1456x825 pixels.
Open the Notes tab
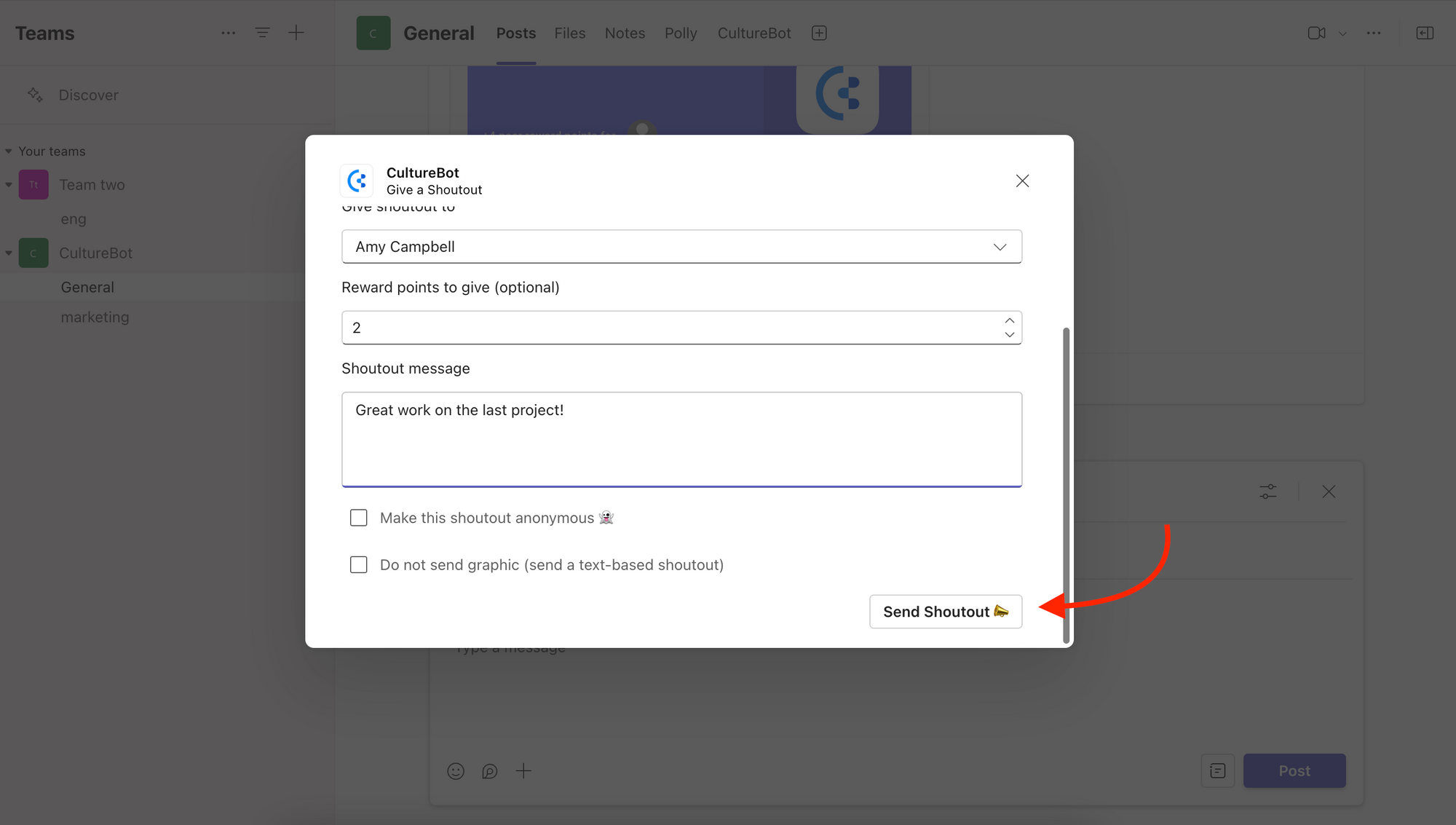(x=625, y=33)
